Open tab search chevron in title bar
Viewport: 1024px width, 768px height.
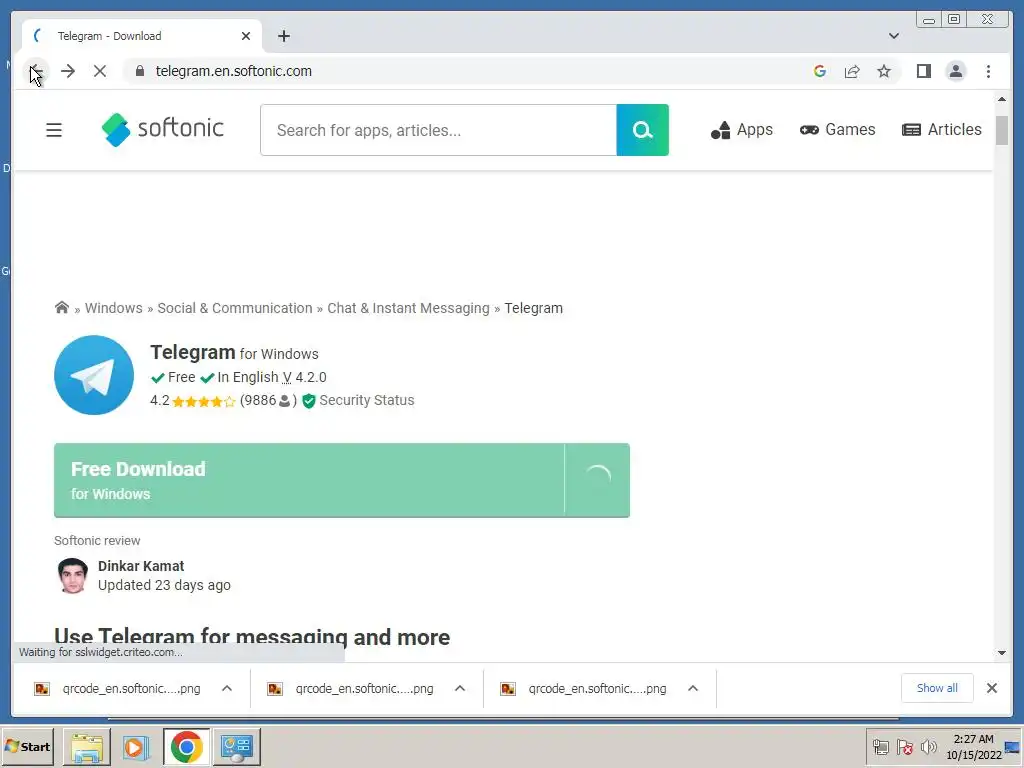click(893, 36)
